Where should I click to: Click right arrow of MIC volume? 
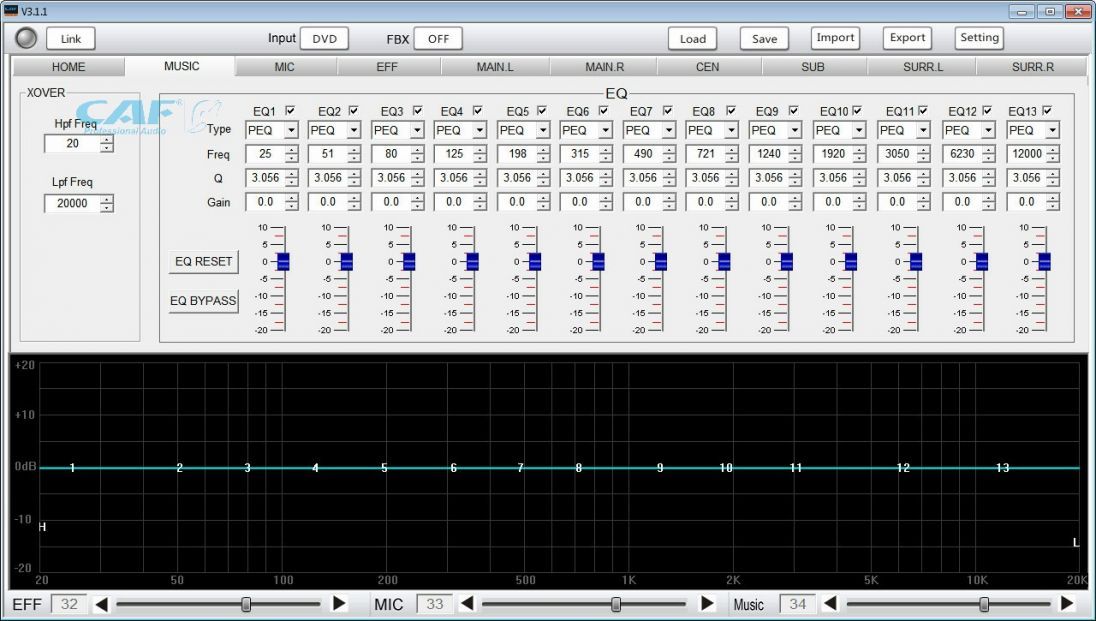coord(707,604)
